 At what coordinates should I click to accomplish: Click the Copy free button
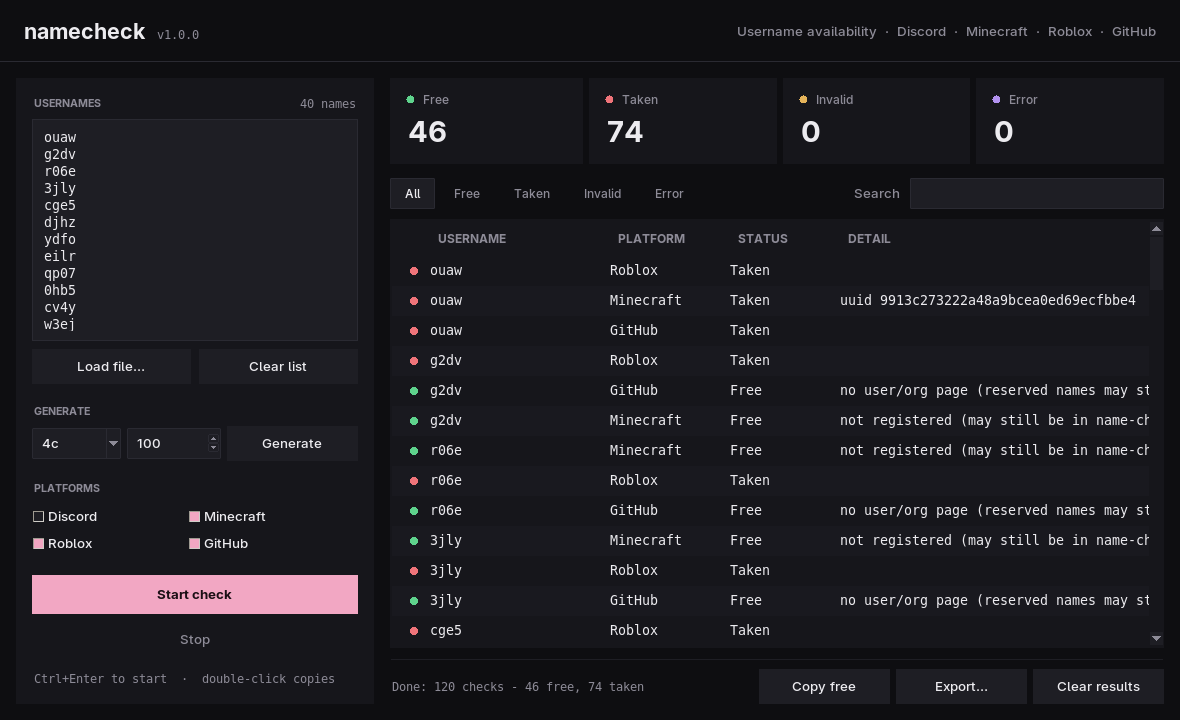point(824,686)
